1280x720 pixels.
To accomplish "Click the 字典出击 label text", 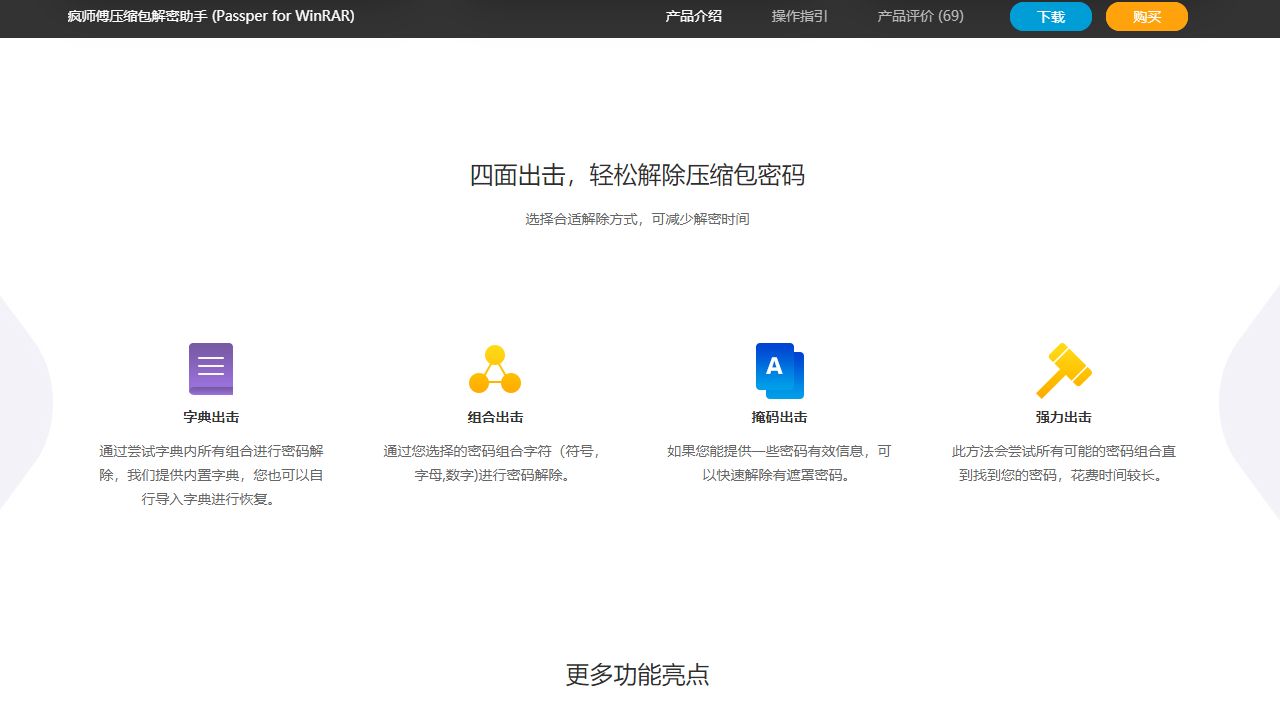I will pyautogui.click(x=210, y=417).
